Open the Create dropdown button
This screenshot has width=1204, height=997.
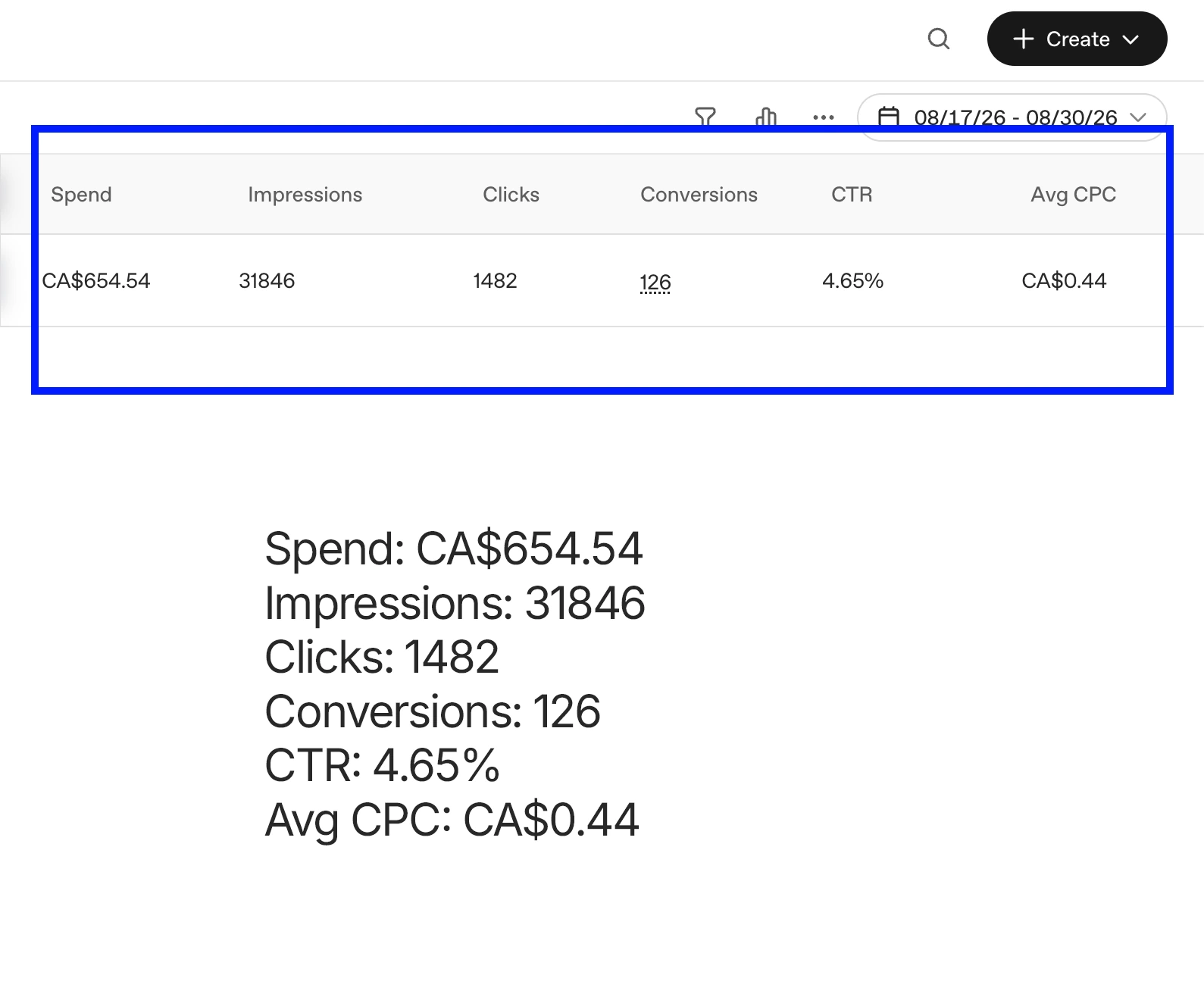tap(1077, 39)
